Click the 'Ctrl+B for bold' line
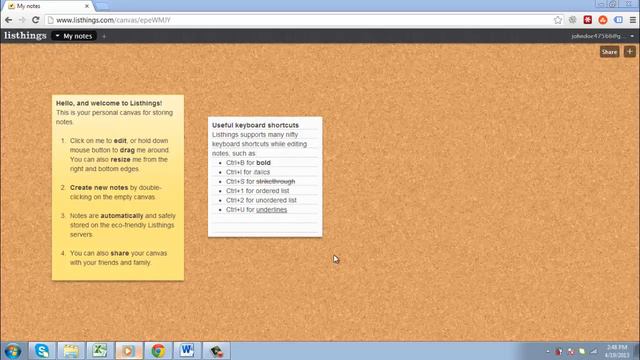The image size is (640, 360). (248, 162)
